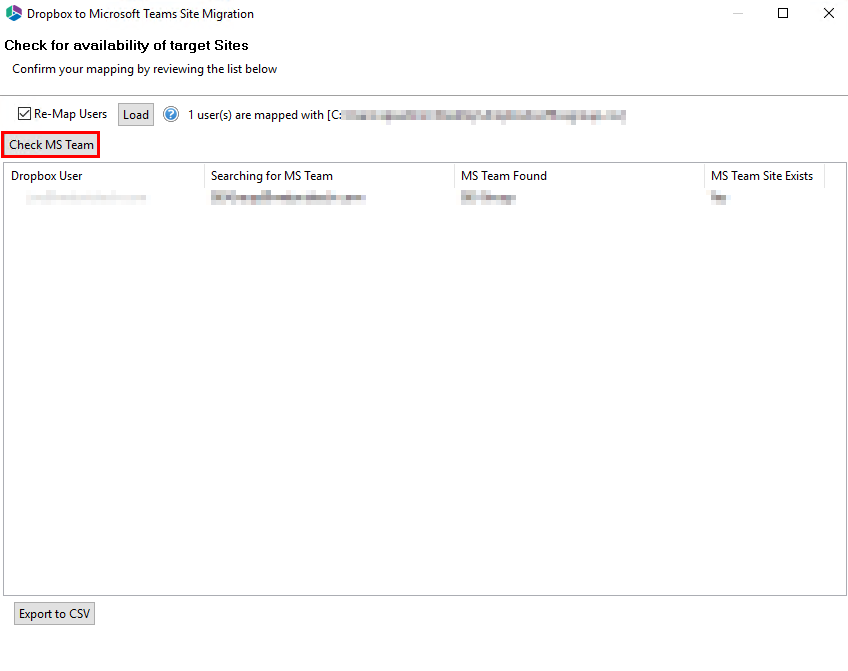This screenshot has height=671, width=848.
Task: Click the MS Team Site Exists column header
Action: [763, 176]
